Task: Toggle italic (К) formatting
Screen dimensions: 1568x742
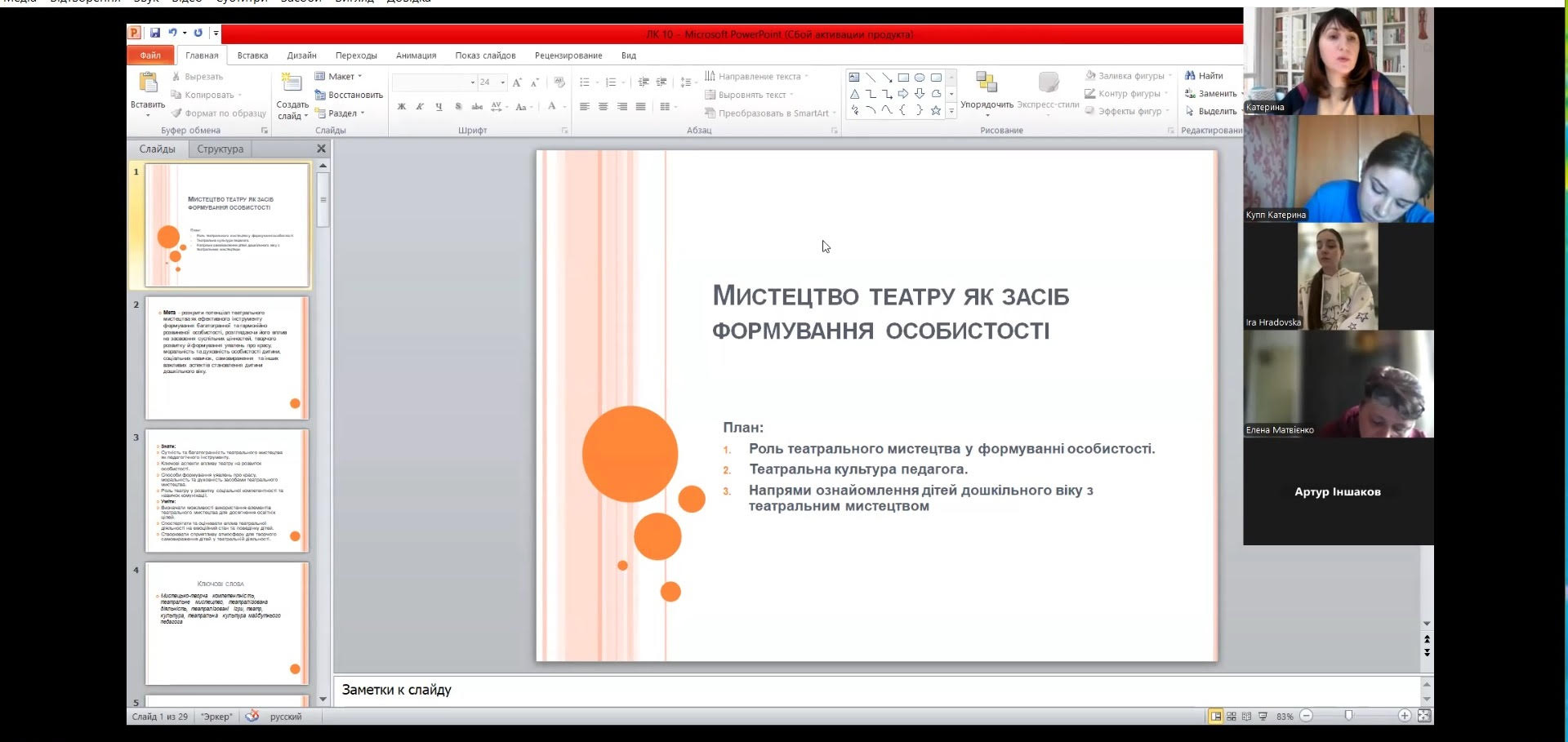Action: [x=420, y=107]
